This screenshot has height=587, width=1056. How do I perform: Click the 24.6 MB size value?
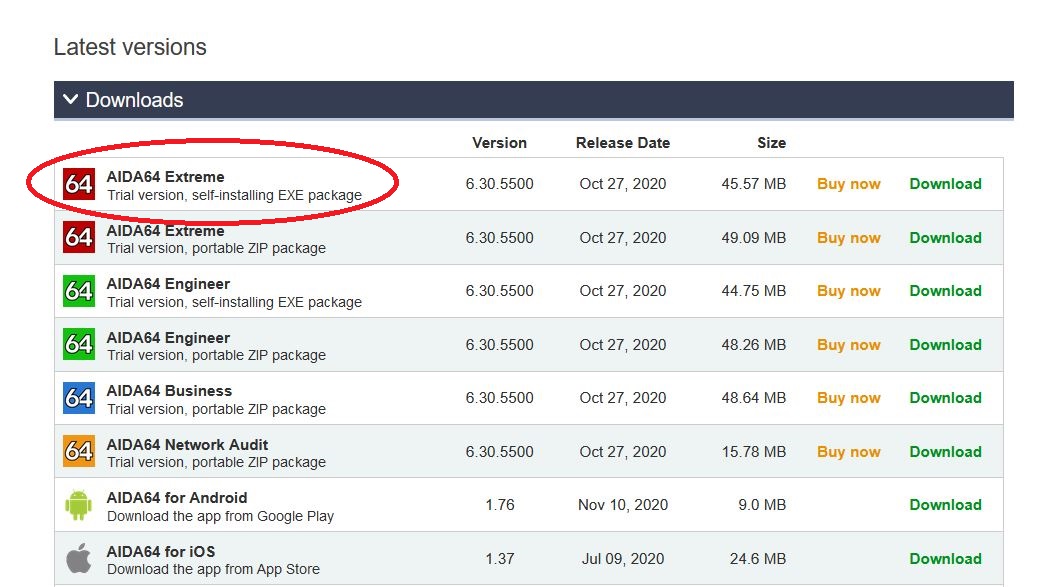click(x=758, y=559)
